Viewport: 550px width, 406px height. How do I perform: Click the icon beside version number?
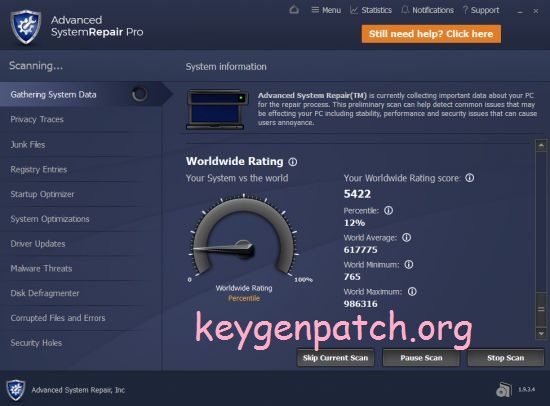(x=504, y=390)
